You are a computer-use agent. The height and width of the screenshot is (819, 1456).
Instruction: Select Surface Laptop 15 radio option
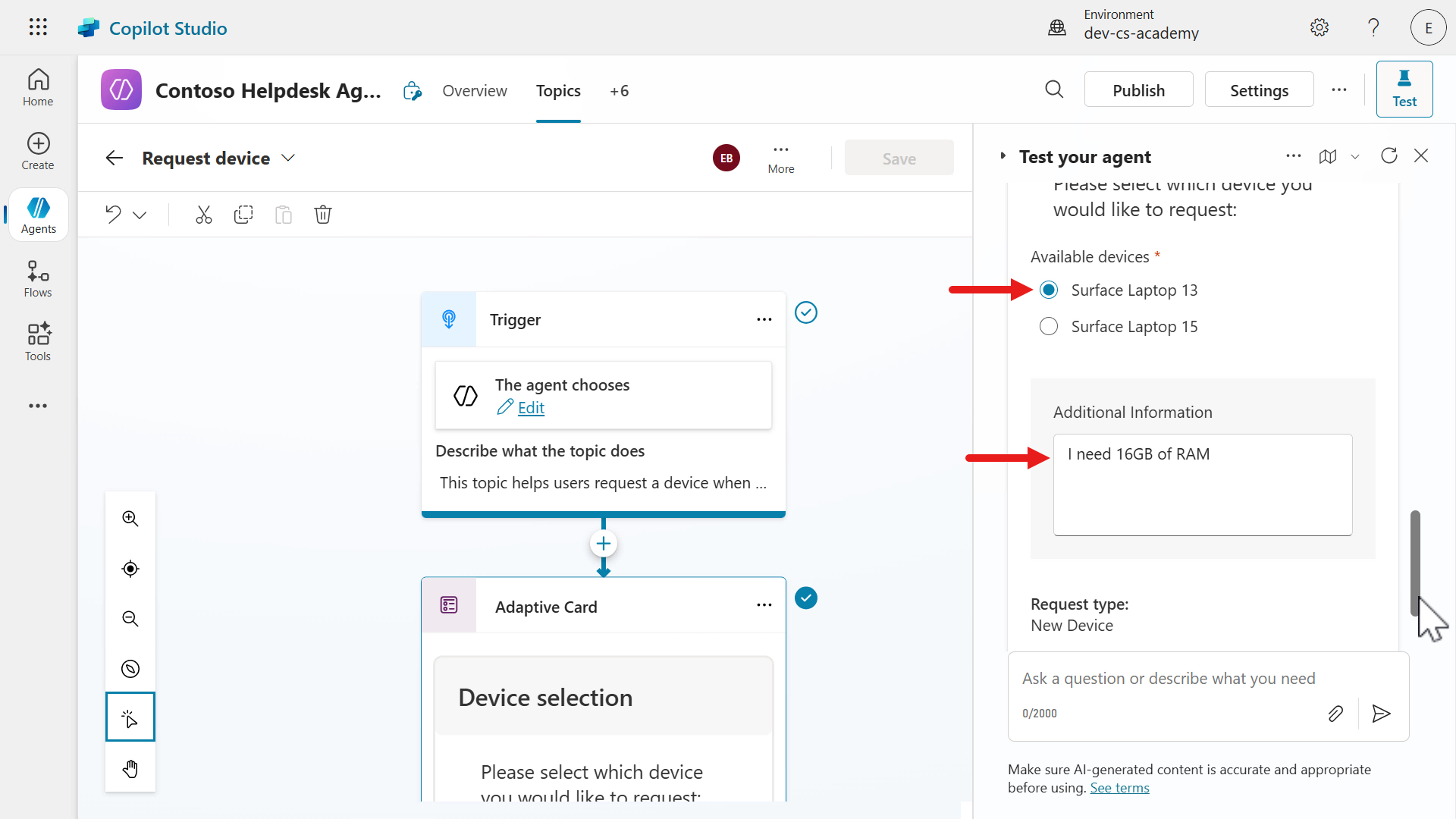coord(1049,327)
